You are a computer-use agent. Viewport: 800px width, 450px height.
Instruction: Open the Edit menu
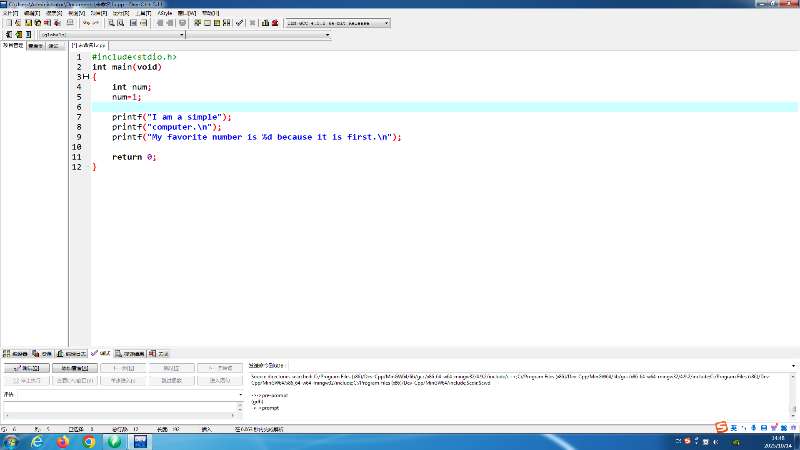pyautogui.click(x=32, y=13)
